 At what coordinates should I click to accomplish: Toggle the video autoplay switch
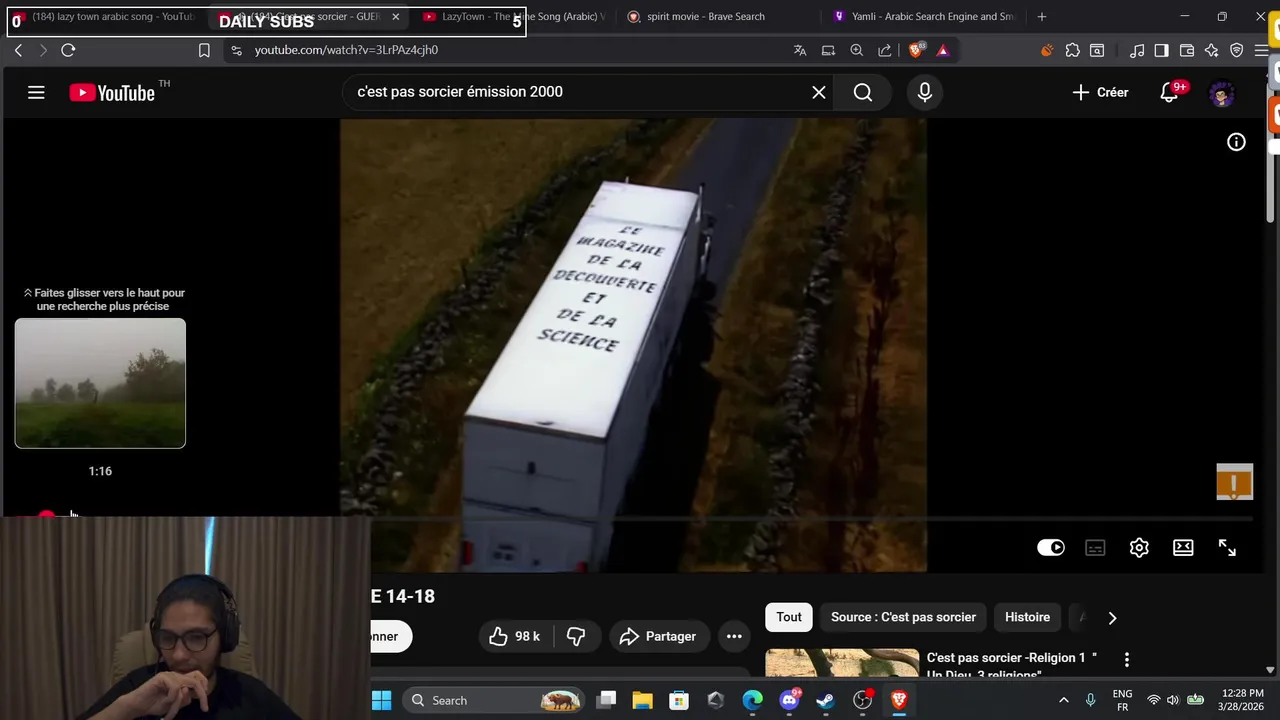pyautogui.click(x=1051, y=547)
